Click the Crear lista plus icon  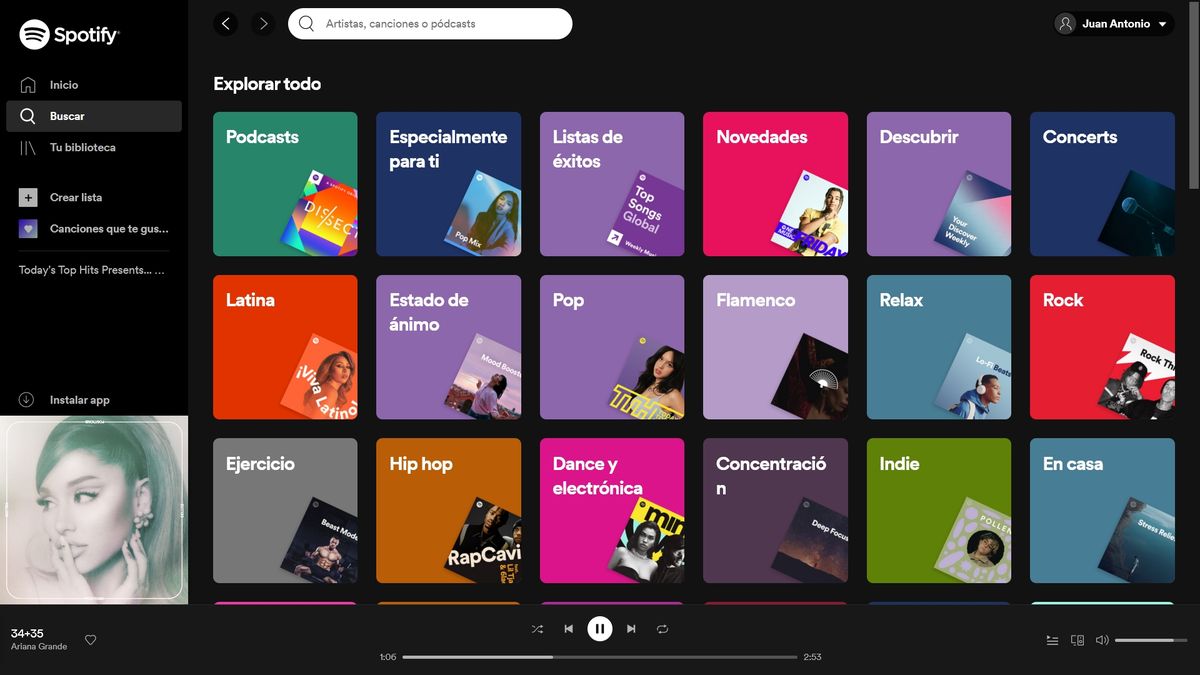[26, 196]
